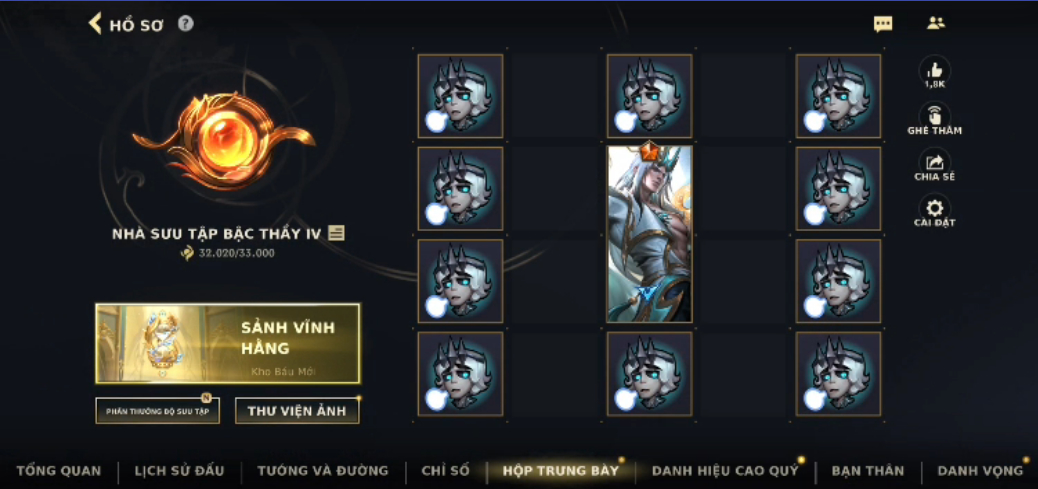Open Thư Viện Ảnh gallery

(x=297, y=411)
